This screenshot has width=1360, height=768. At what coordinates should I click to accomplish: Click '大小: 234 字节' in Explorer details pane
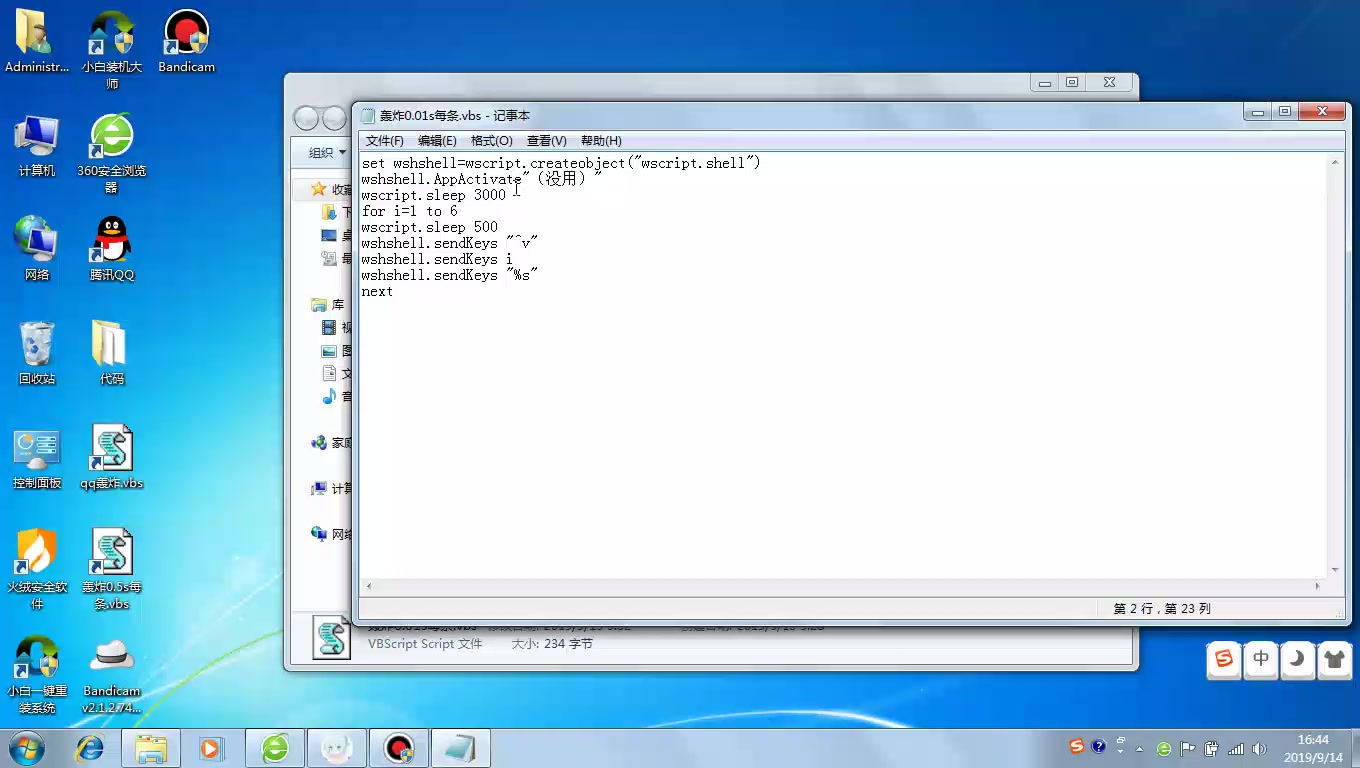(552, 644)
